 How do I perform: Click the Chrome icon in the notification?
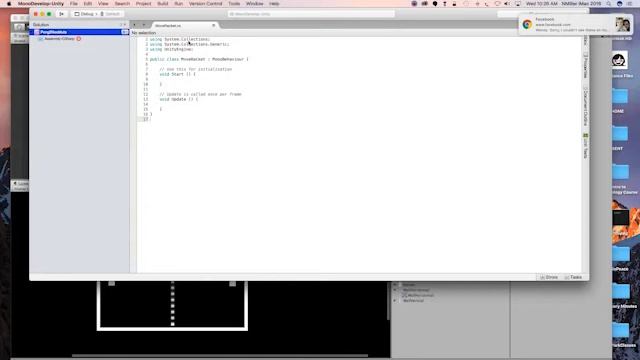click(x=527, y=24)
